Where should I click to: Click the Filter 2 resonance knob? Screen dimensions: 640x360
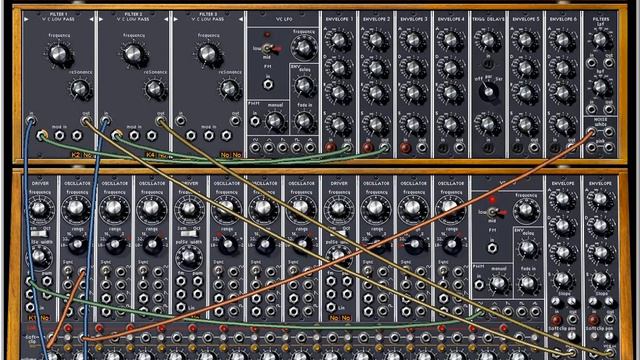coord(154,88)
